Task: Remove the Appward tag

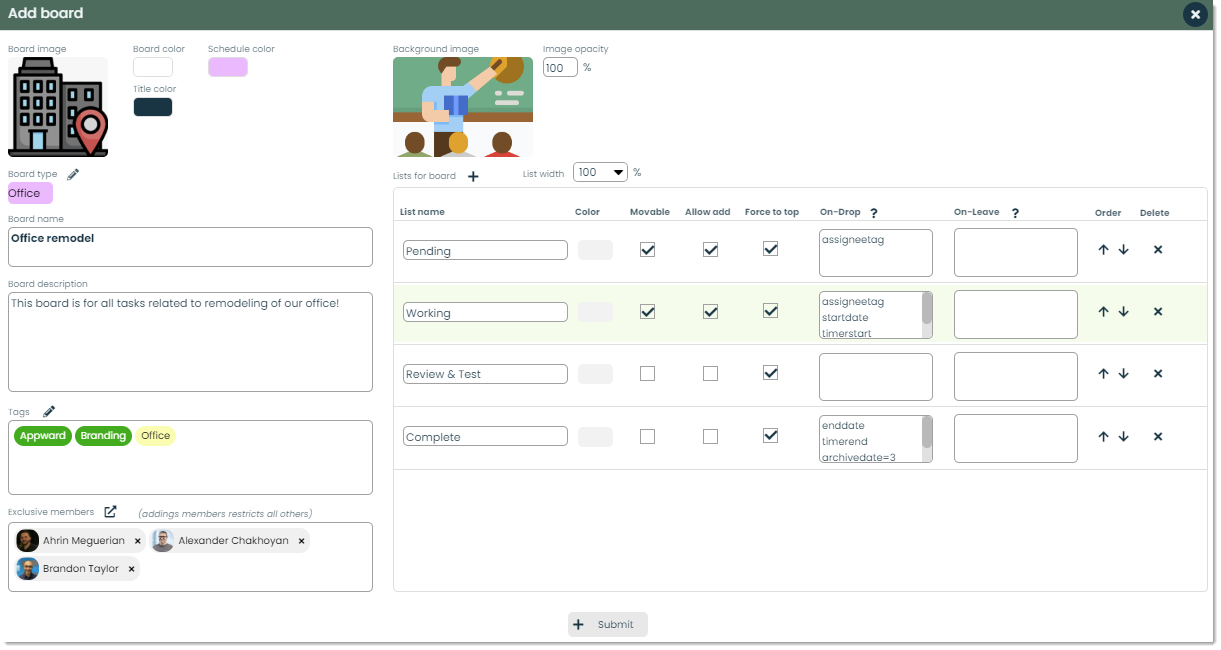Action: point(42,436)
